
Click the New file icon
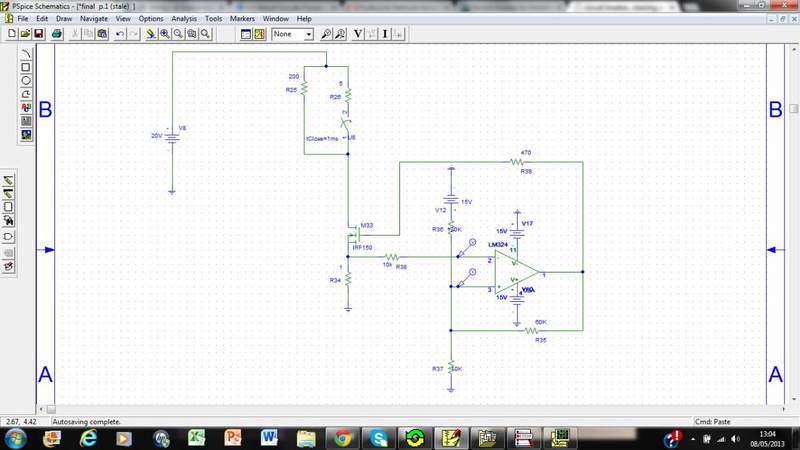pyautogui.click(x=11, y=33)
